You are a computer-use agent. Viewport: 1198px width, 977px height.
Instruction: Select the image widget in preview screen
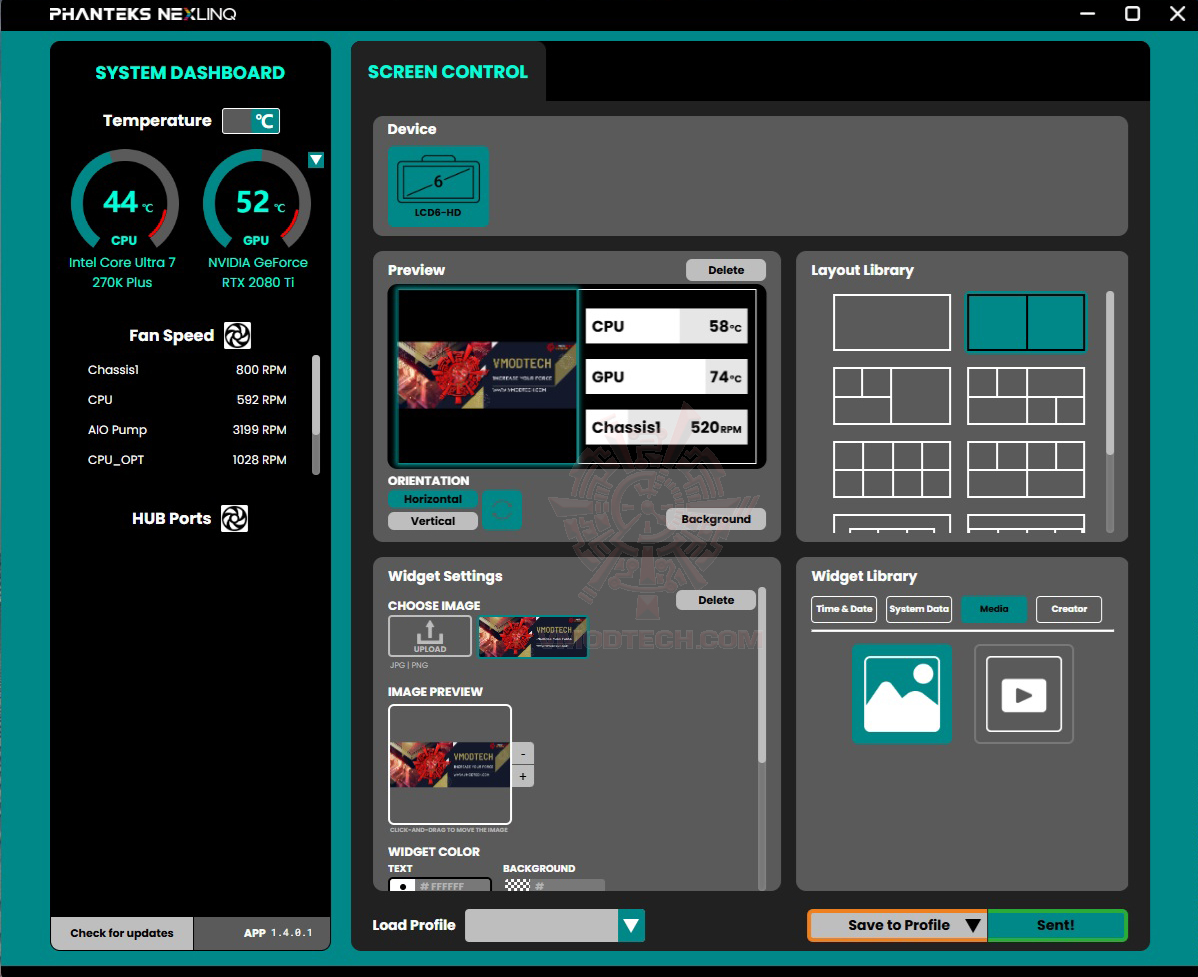[x=487, y=376]
